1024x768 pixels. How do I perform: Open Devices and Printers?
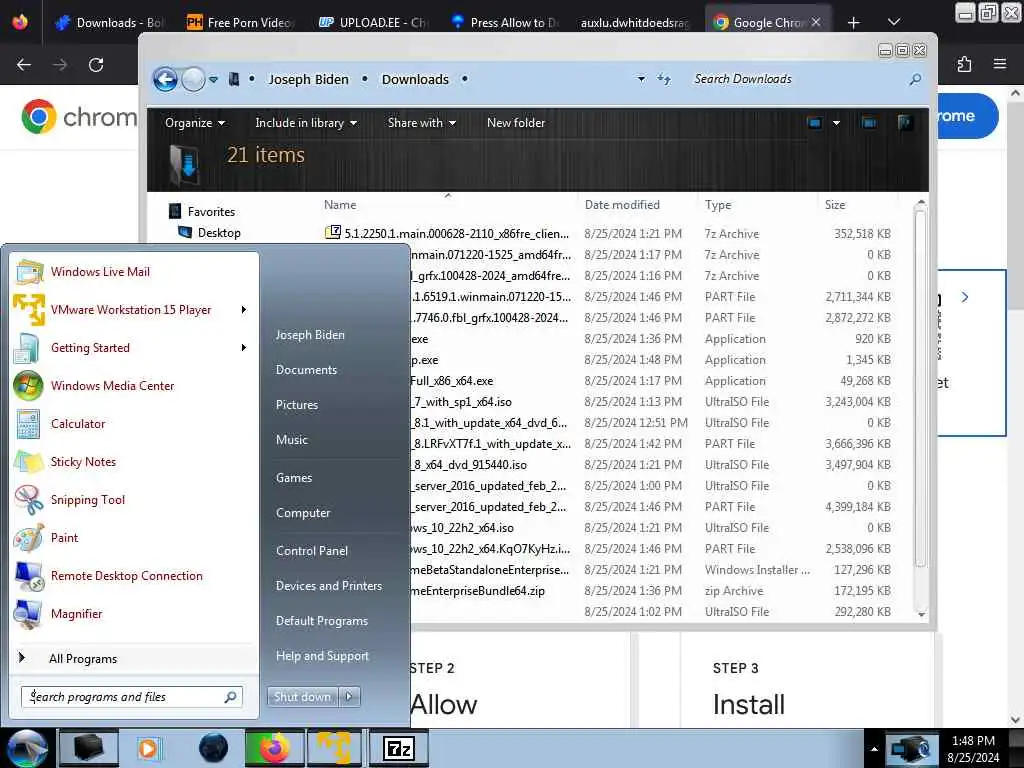point(328,586)
